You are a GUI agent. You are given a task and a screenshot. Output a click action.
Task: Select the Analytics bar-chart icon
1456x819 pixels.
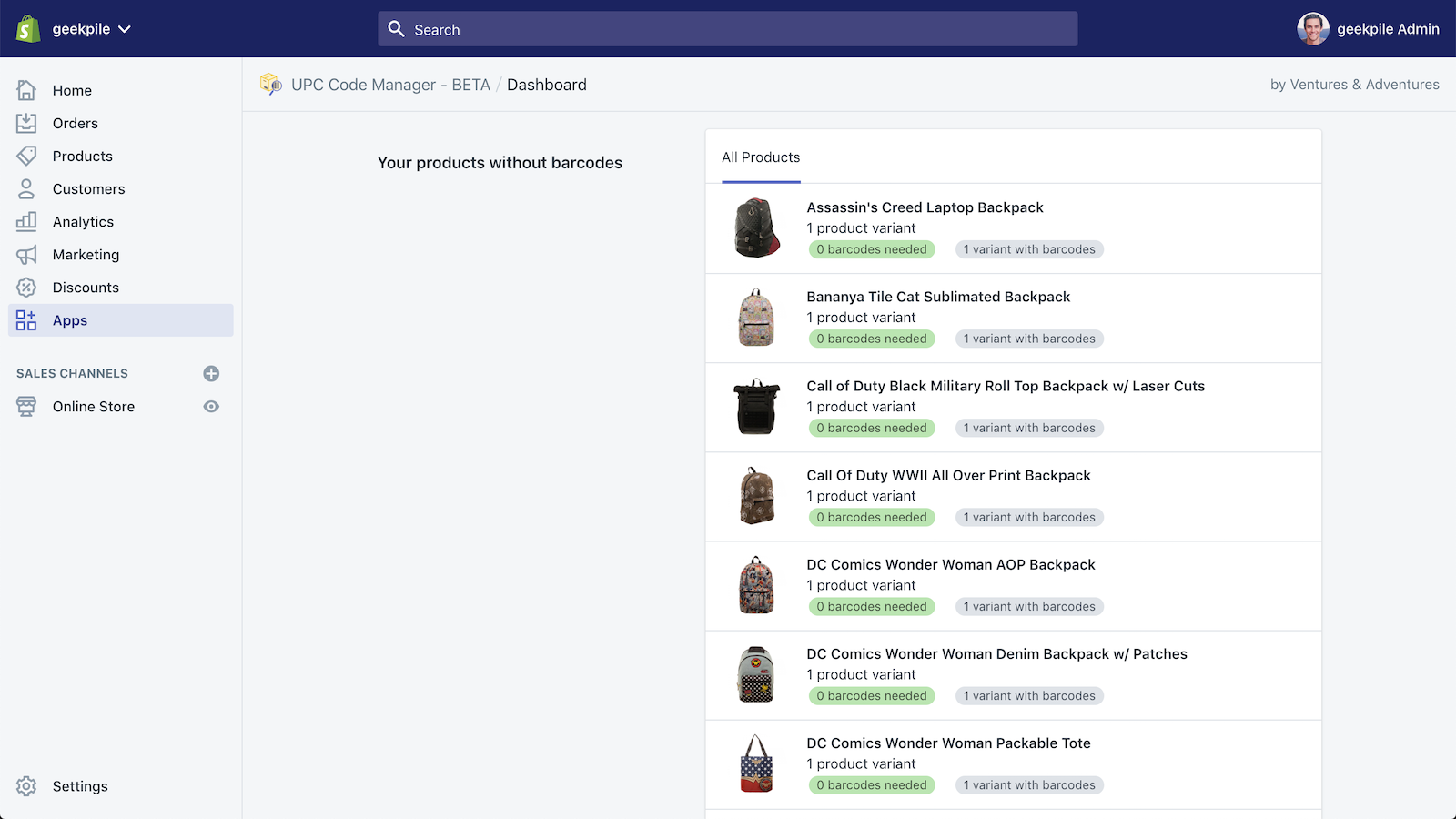pos(26,221)
